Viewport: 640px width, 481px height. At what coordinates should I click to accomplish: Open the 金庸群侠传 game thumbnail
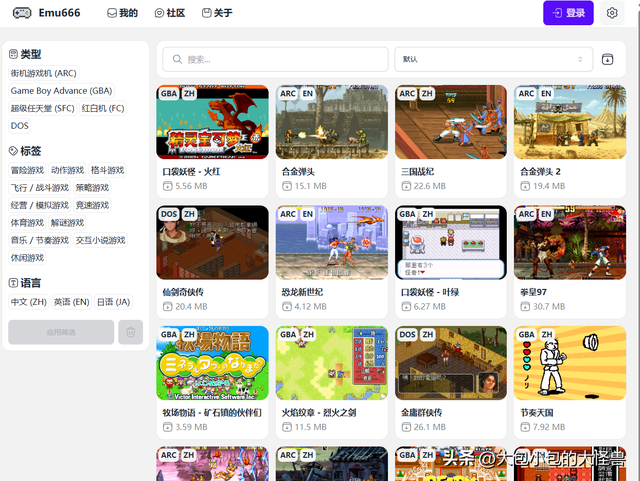coord(451,363)
